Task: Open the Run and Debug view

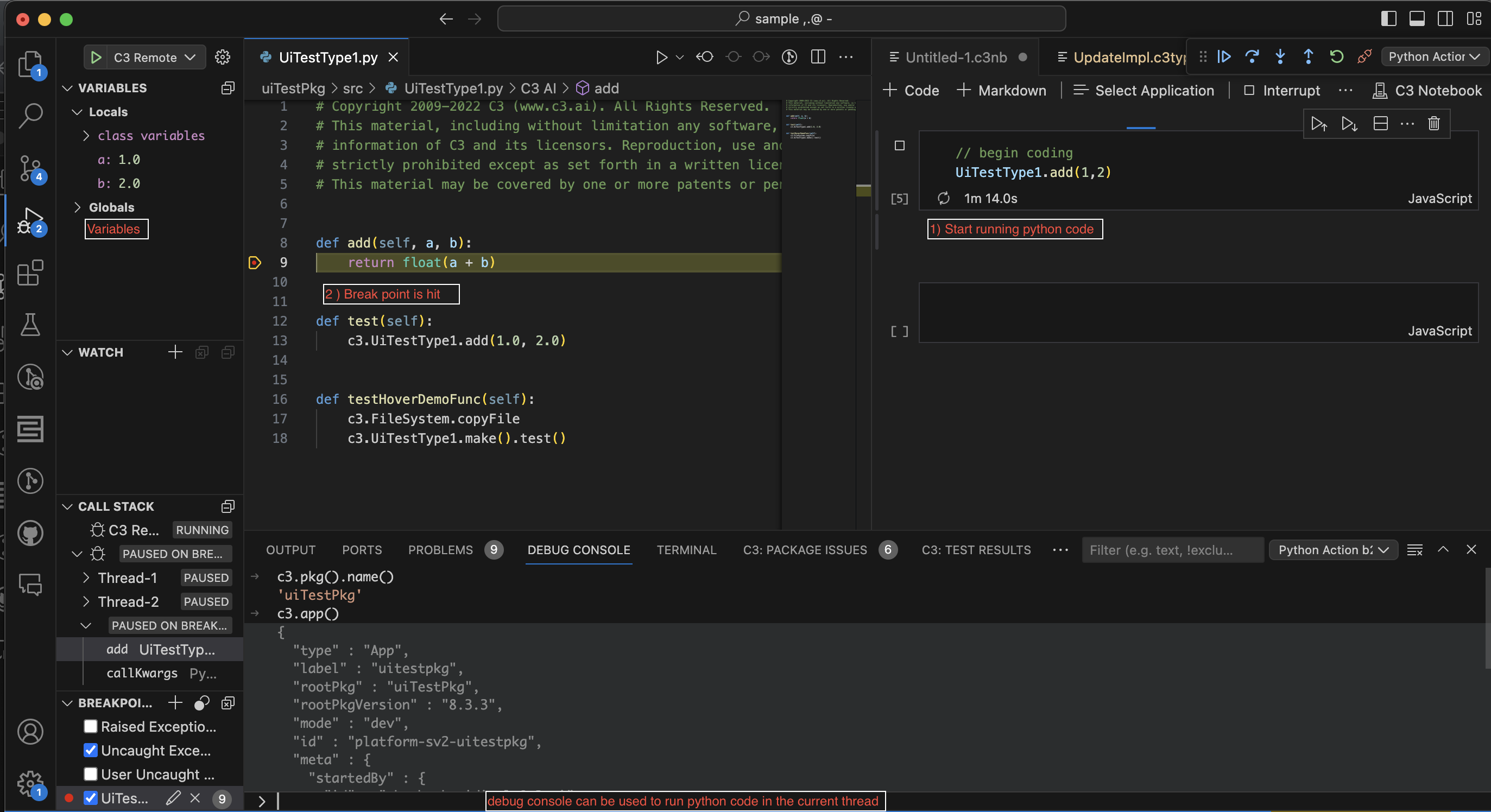Action: point(30,220)
